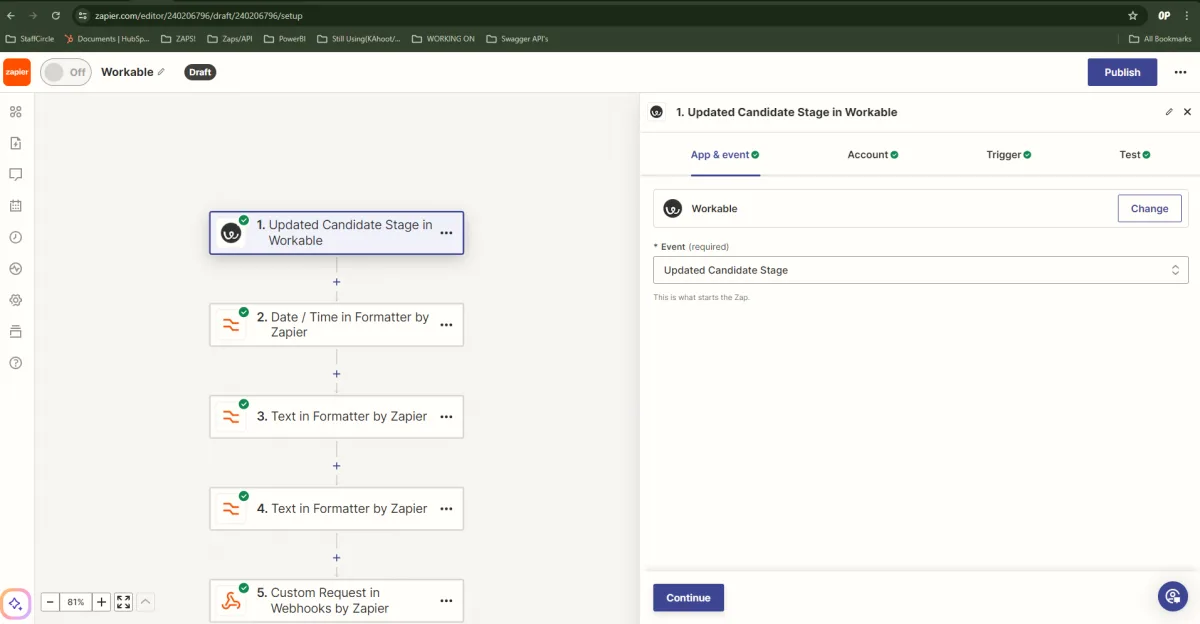Click Continue in the setup panel

pos(688,598)
